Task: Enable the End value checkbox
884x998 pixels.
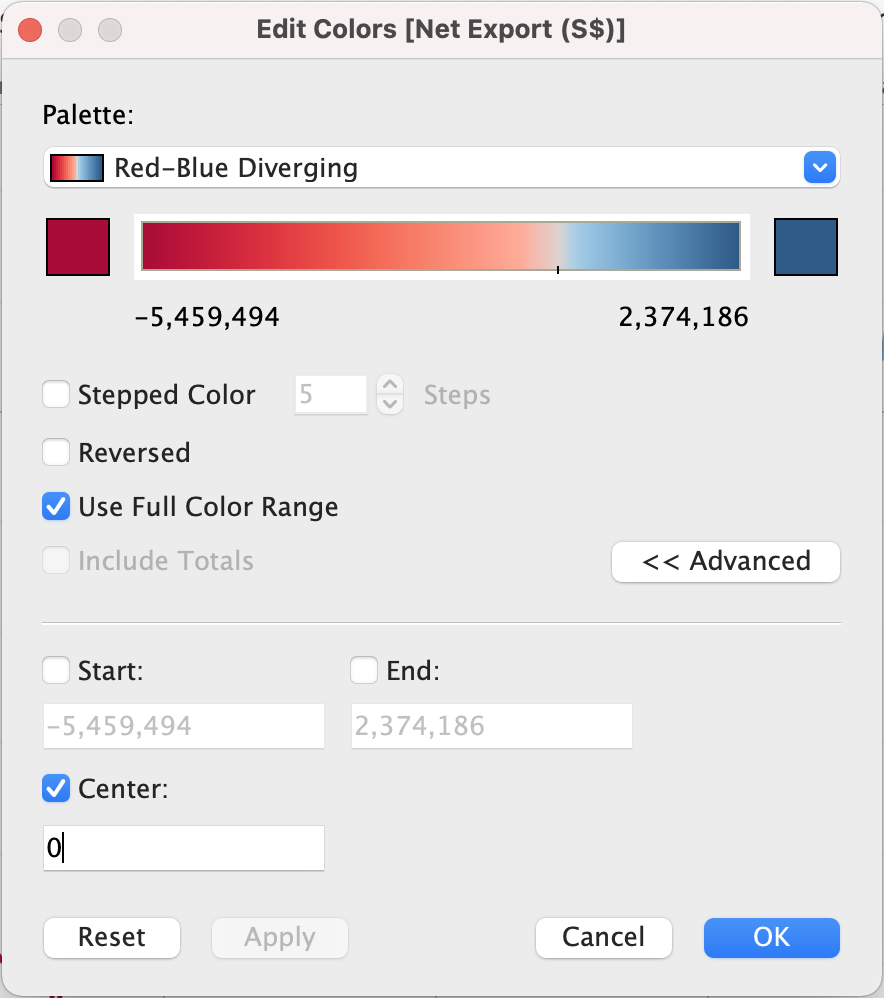Action: 364,671
